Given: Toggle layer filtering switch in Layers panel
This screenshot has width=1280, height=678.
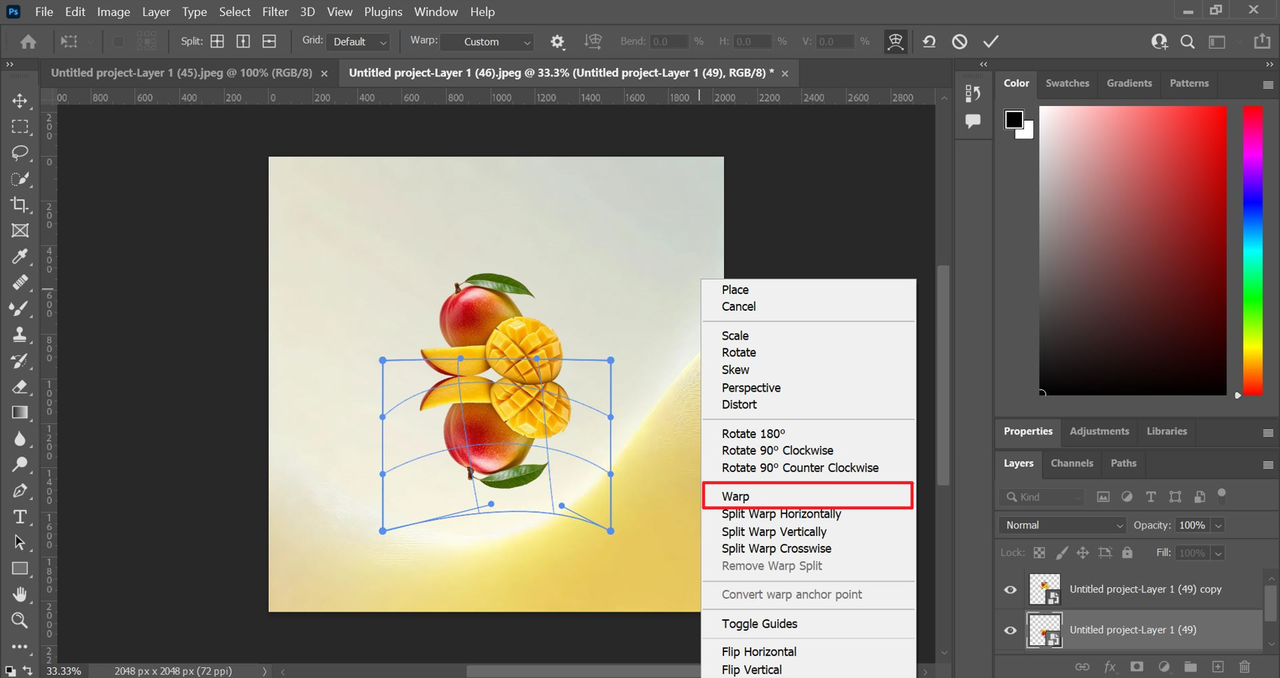Looking at the screenshot, I should point(1221,494).
